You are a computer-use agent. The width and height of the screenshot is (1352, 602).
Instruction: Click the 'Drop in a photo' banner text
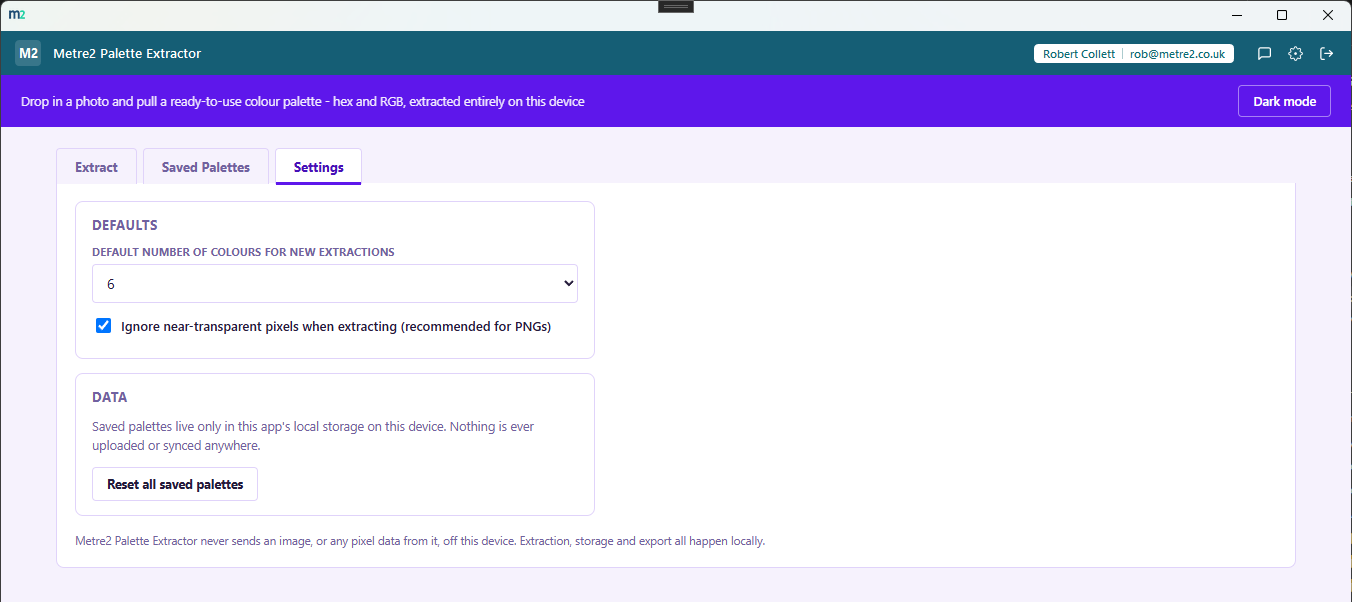[302, 102]
